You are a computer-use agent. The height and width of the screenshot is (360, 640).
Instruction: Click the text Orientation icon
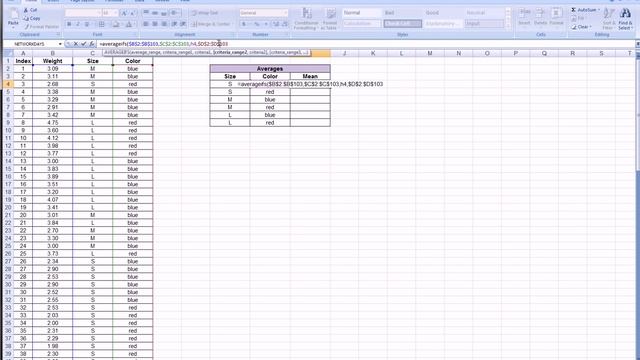pyautogui.click(x=175, y=13)
